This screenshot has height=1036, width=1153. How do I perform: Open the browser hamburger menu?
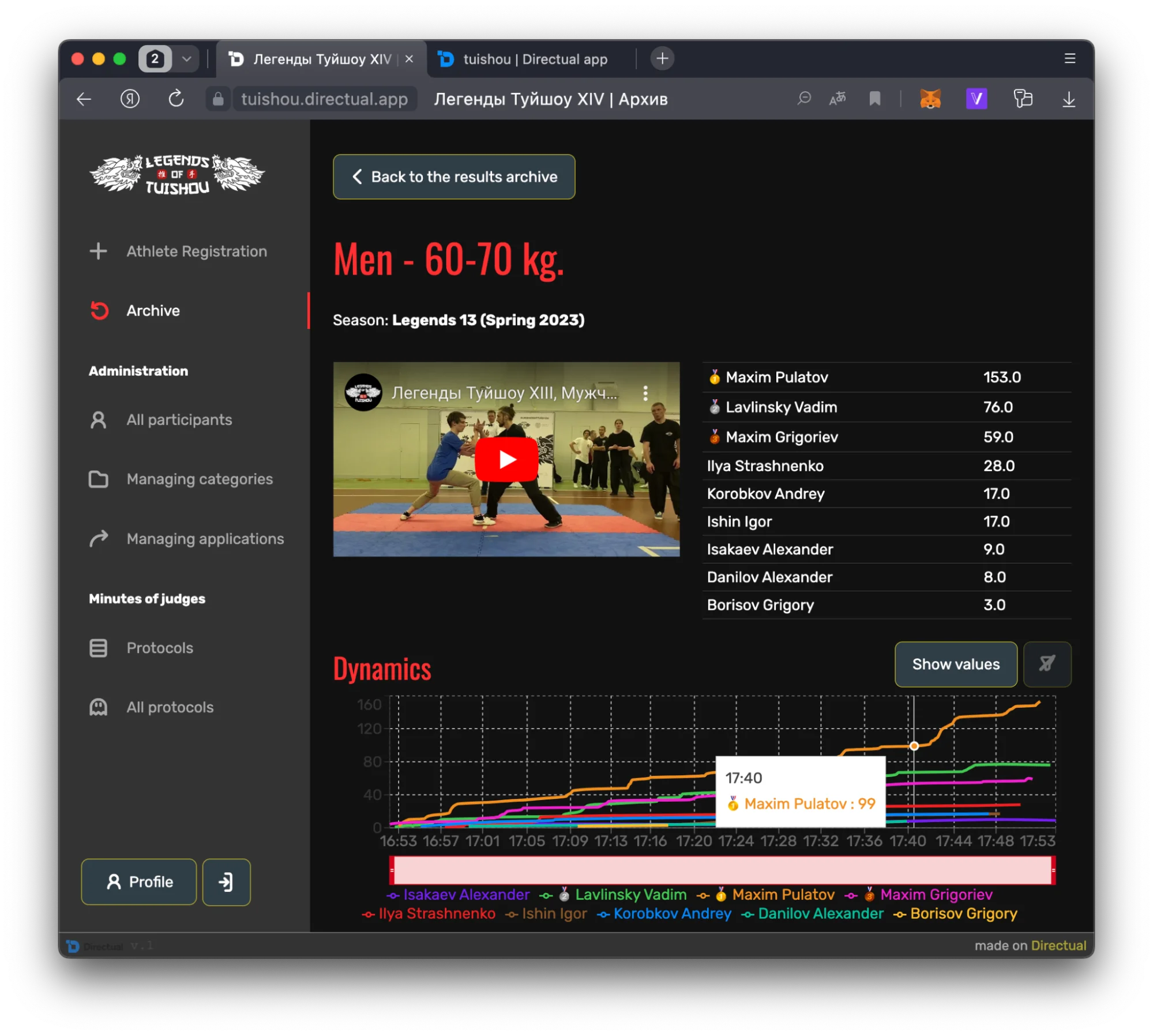[x=1069, y=59]
